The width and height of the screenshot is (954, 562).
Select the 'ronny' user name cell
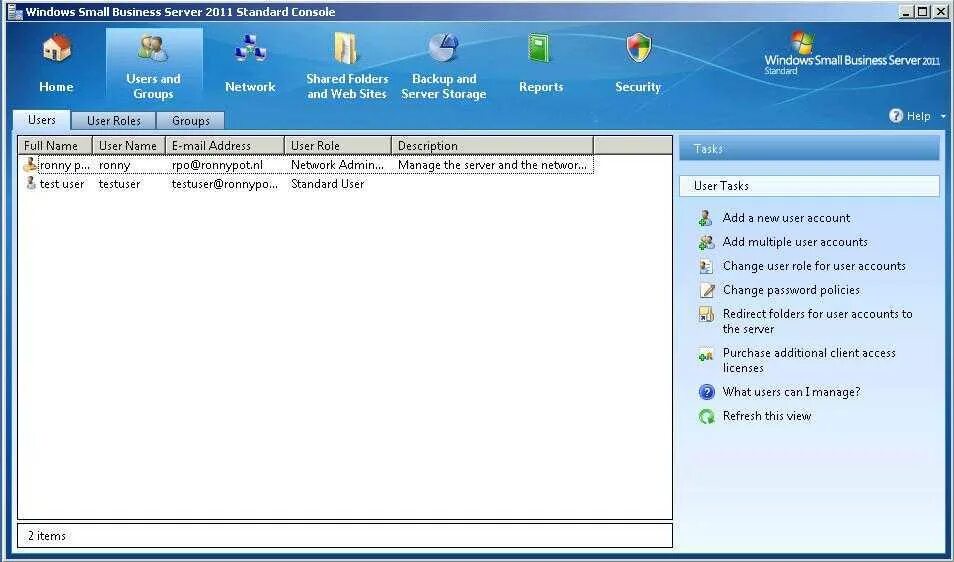pyautogui.click(x=114, y=165)
